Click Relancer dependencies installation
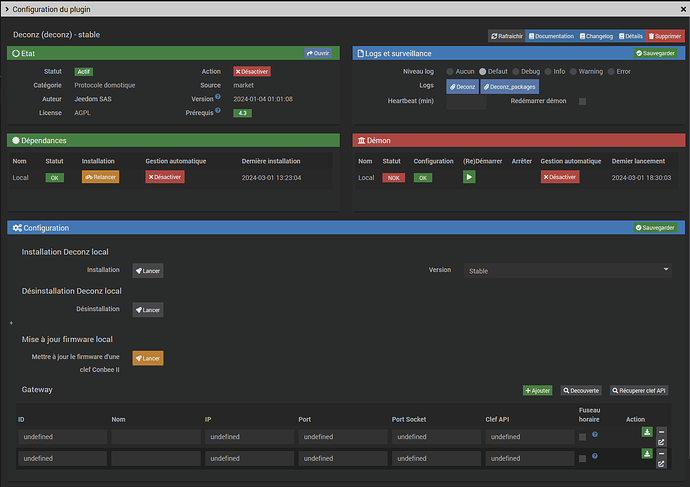The width and height of the screenshot is (690, 487). [x=100, y=177]
